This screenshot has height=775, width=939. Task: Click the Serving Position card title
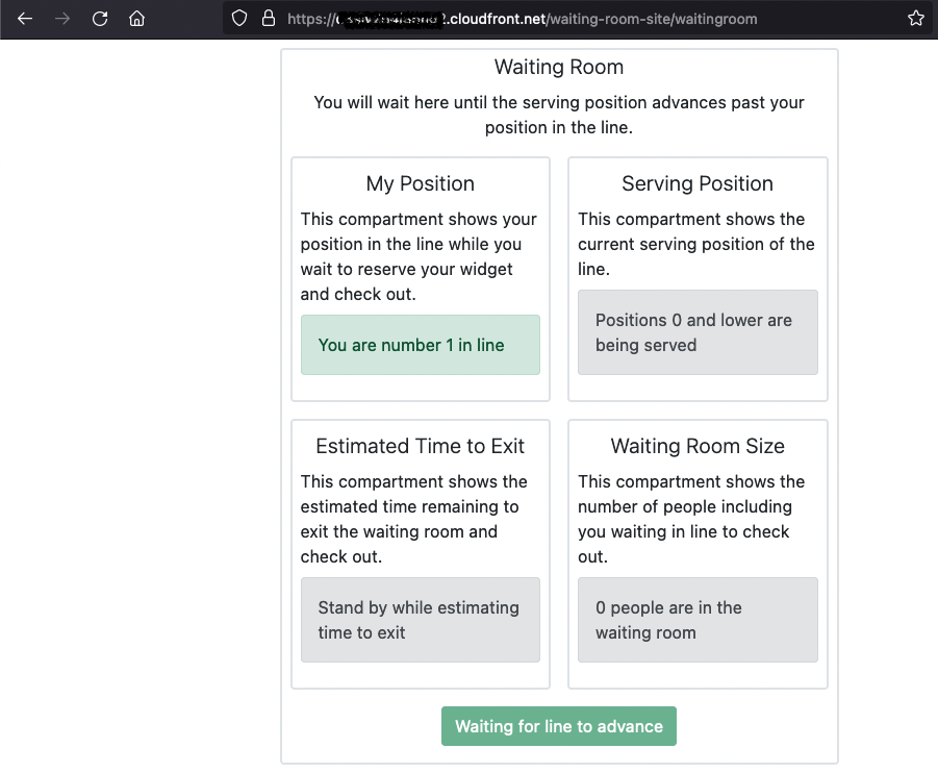698,183
